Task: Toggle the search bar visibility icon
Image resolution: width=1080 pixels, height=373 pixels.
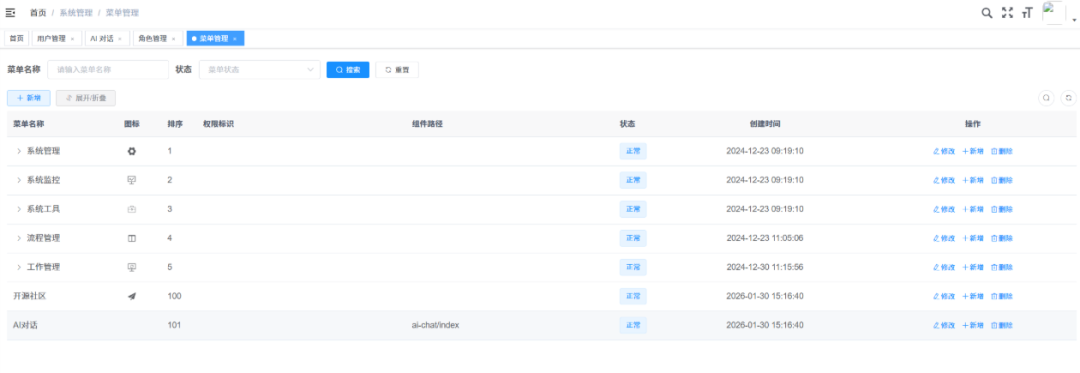Action: [x=1046, y=98]
